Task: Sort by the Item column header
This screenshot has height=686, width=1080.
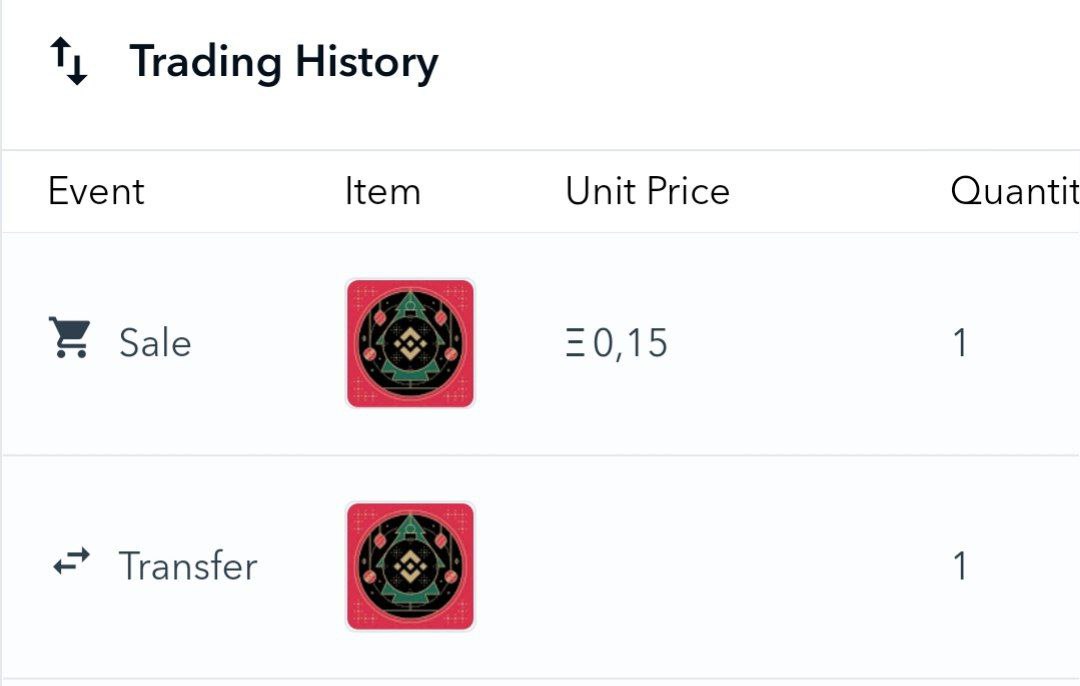Action: coord(382,191)
